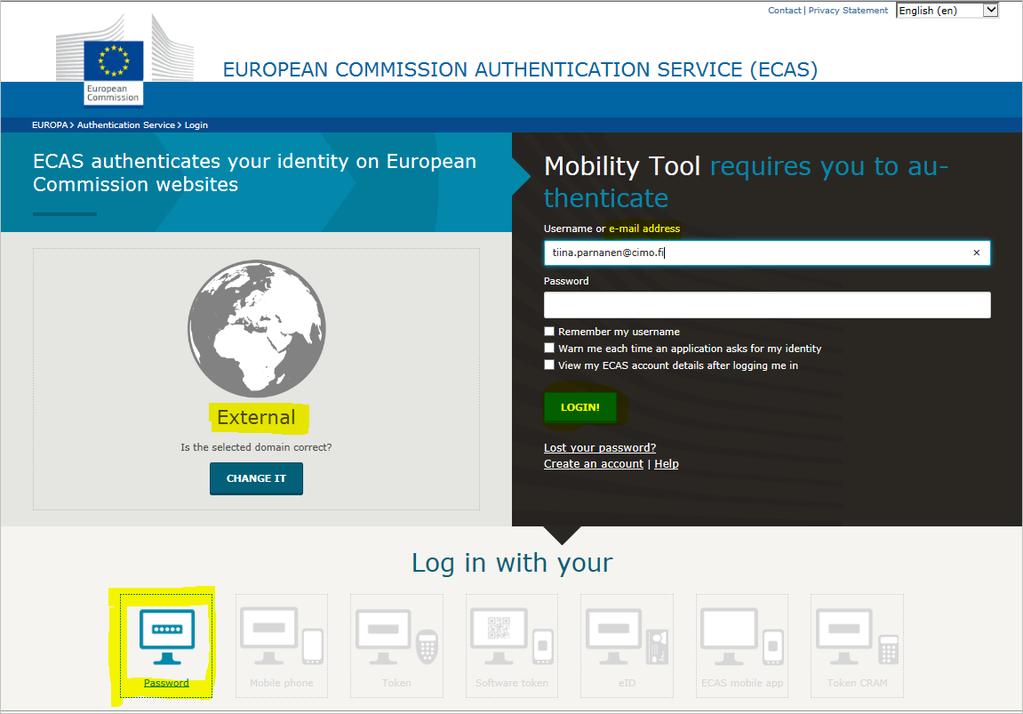Open the English (en) language dropdown

pos(947,10)
